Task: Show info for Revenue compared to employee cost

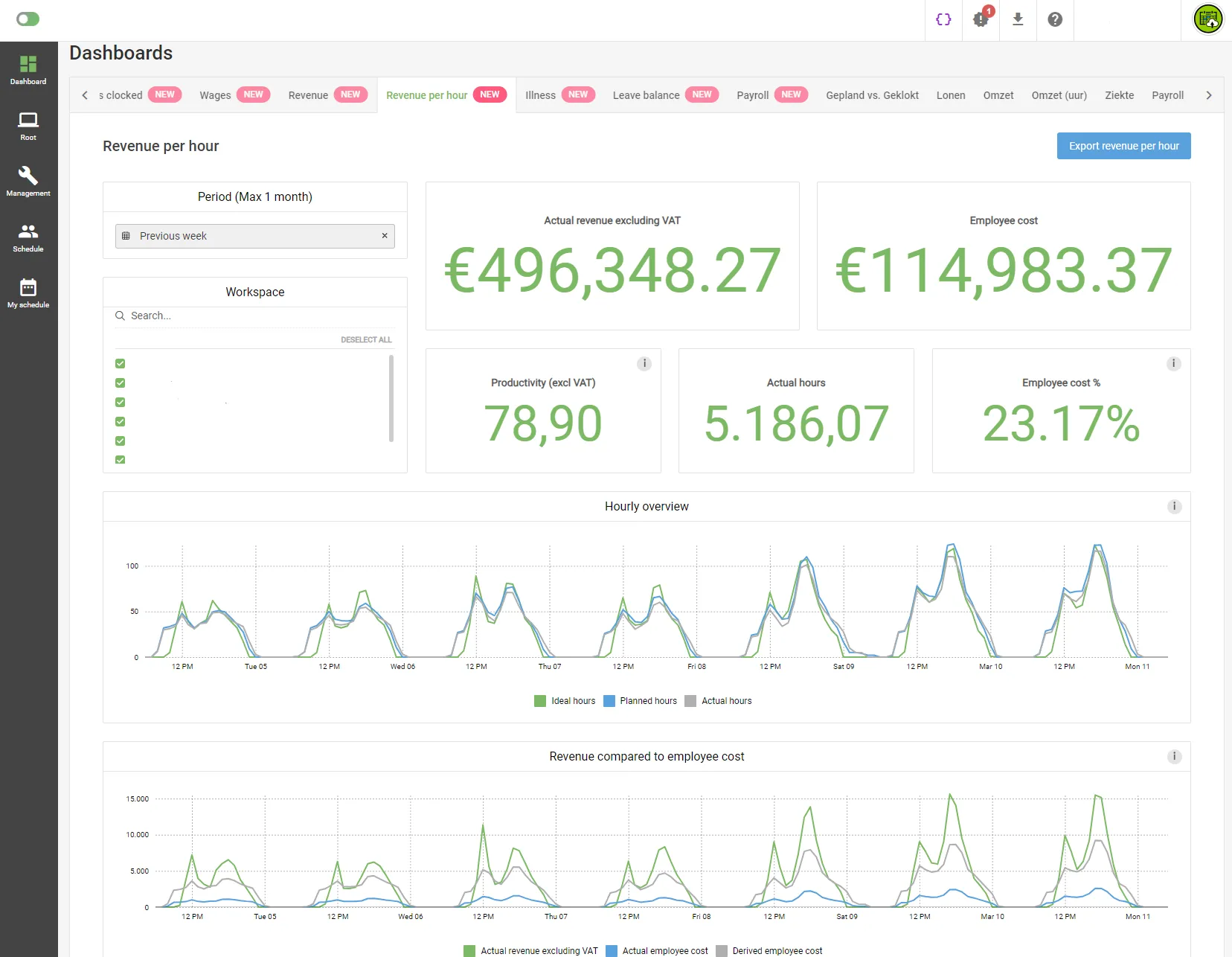Action: pos(1175,757)
